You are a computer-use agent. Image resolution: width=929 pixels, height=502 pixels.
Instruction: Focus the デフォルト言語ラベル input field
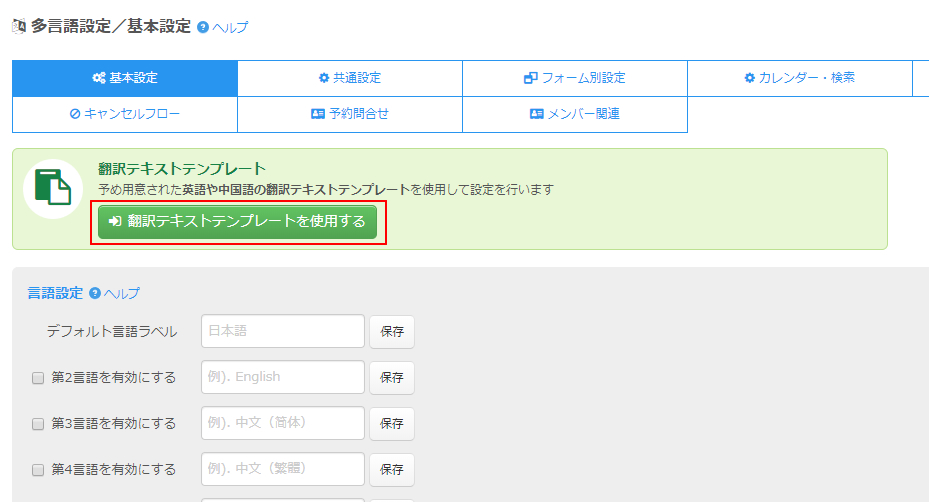click(x=283, y=331)
